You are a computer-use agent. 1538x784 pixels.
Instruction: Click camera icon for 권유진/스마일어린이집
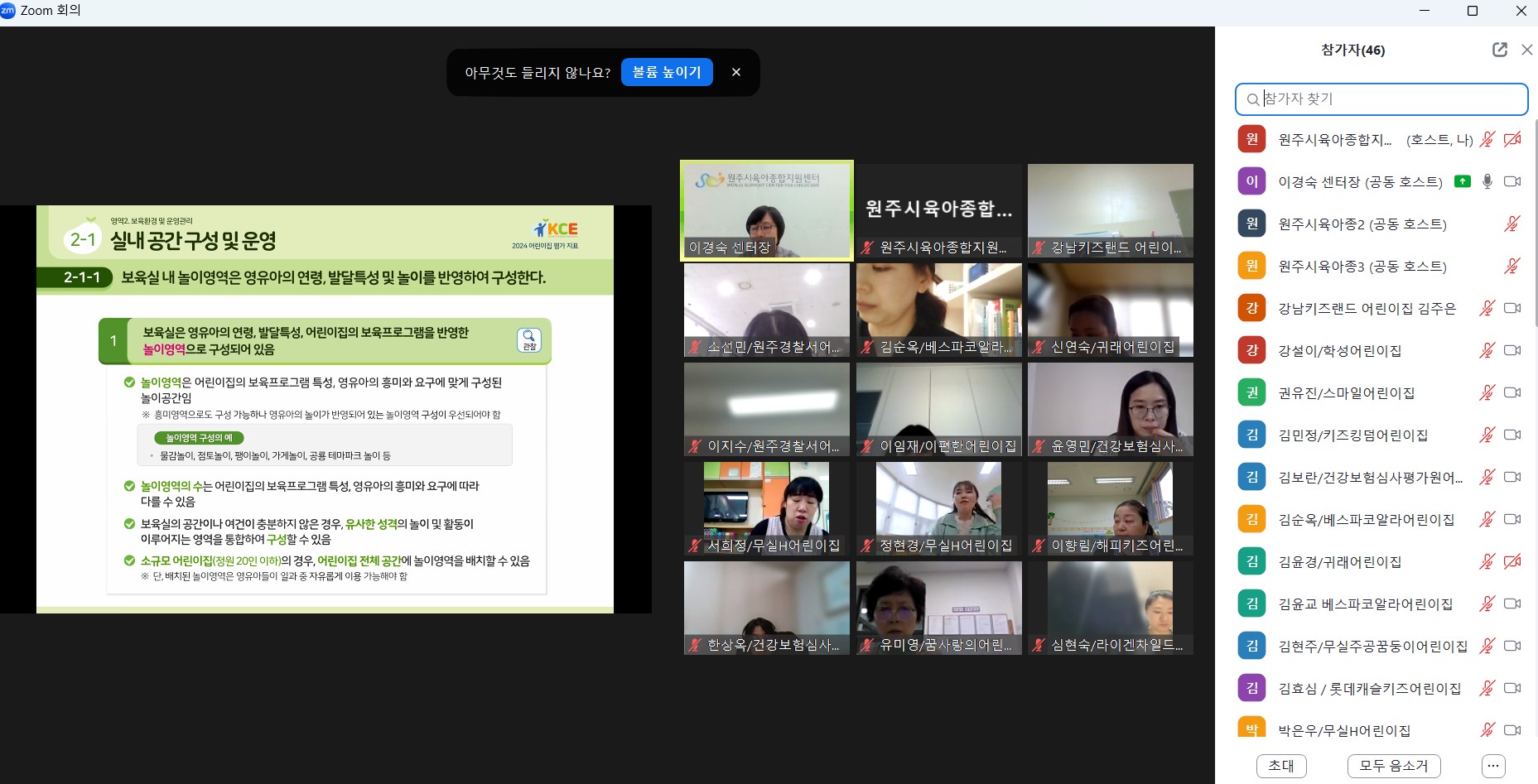tap(1512, 392)
